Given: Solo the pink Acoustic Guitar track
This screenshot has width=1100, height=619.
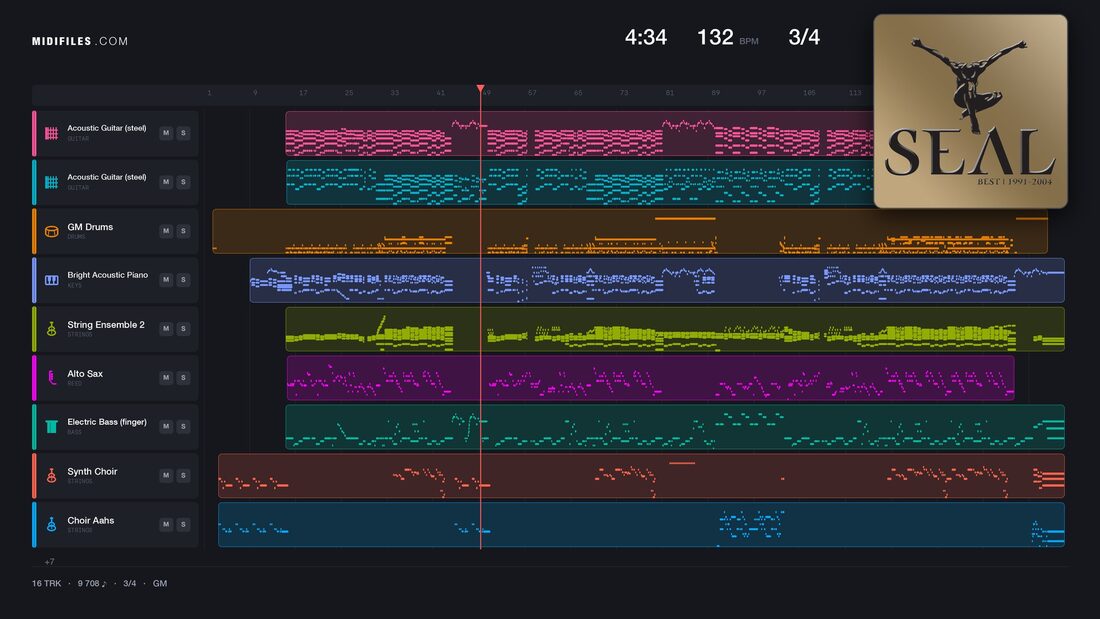Looking at the screenshot, I should click(183, 133).
